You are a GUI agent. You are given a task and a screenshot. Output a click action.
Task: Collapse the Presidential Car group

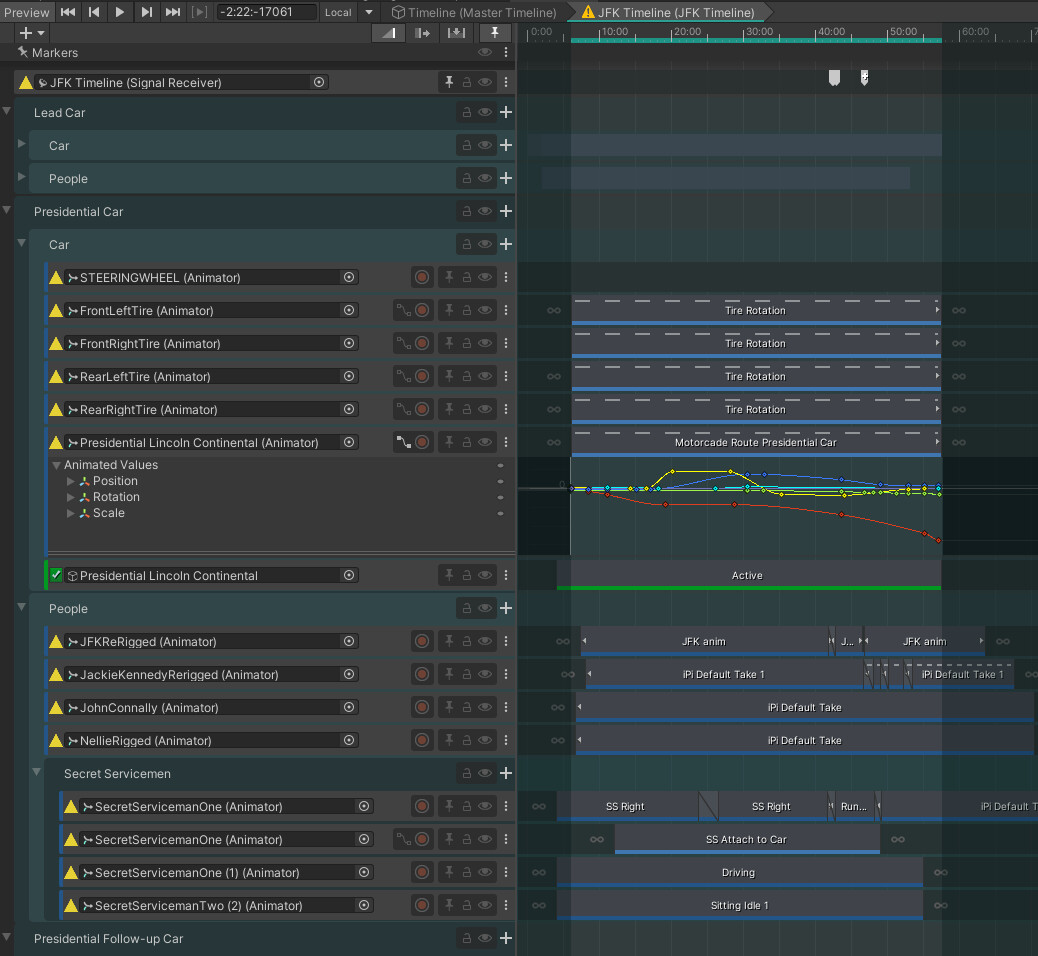point(7,210)
